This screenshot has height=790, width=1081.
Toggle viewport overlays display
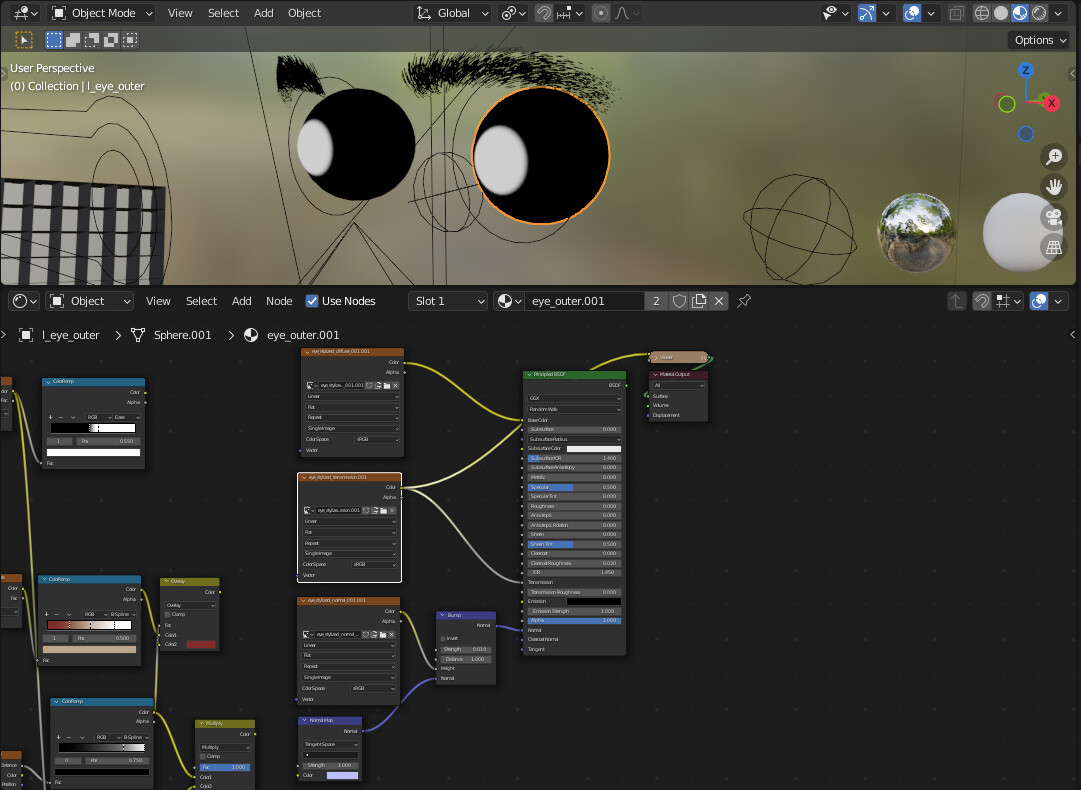[x=912, y=13]
